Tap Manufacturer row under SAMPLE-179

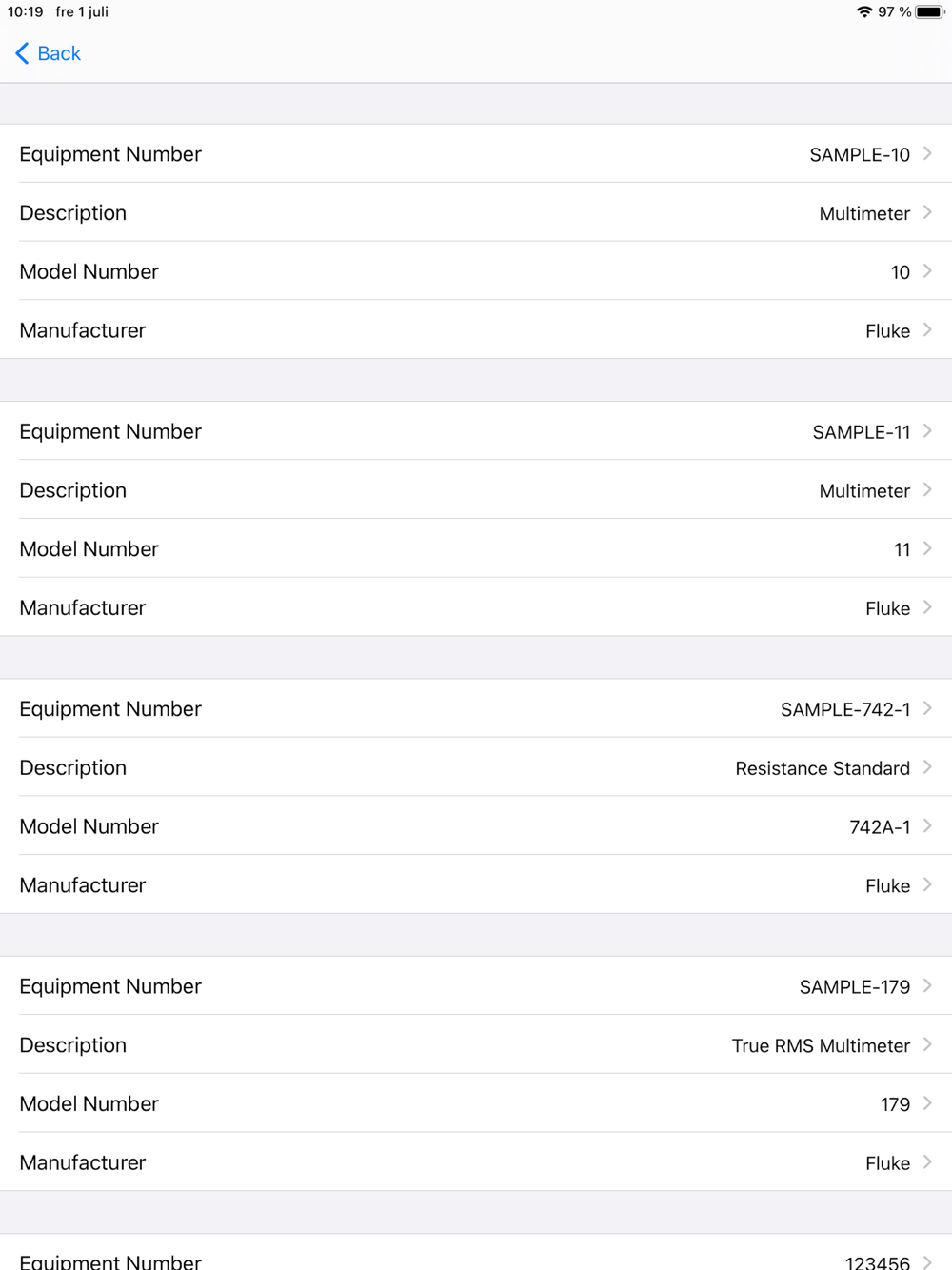tap(476, 1162)
